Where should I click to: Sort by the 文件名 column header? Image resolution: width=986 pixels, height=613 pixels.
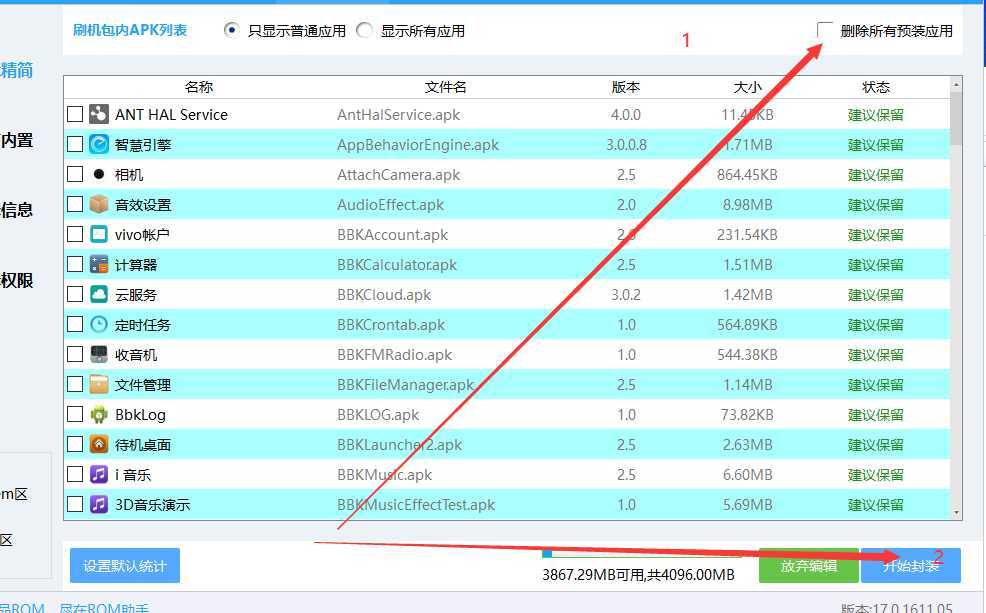click(x=445, y=87)
